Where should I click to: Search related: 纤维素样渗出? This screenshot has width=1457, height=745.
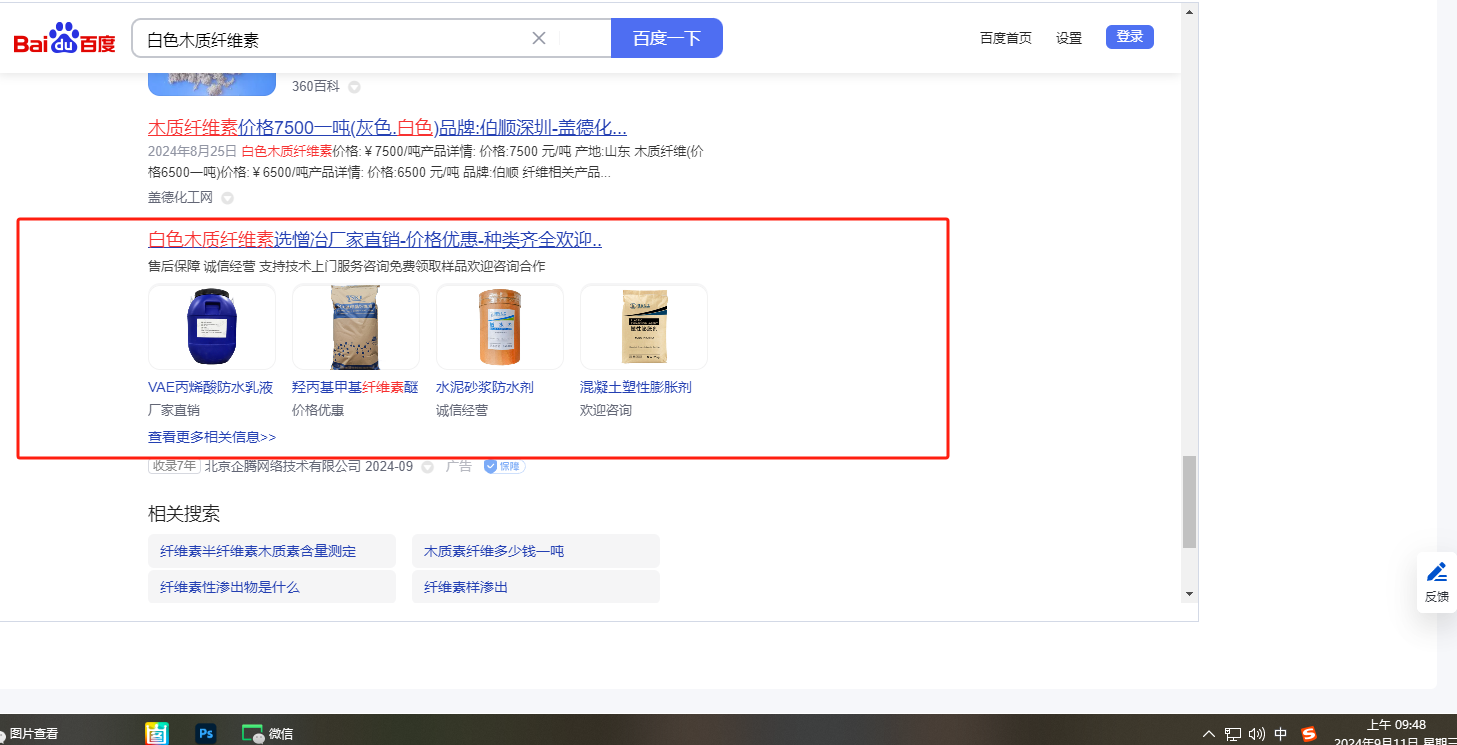[536, 587]
